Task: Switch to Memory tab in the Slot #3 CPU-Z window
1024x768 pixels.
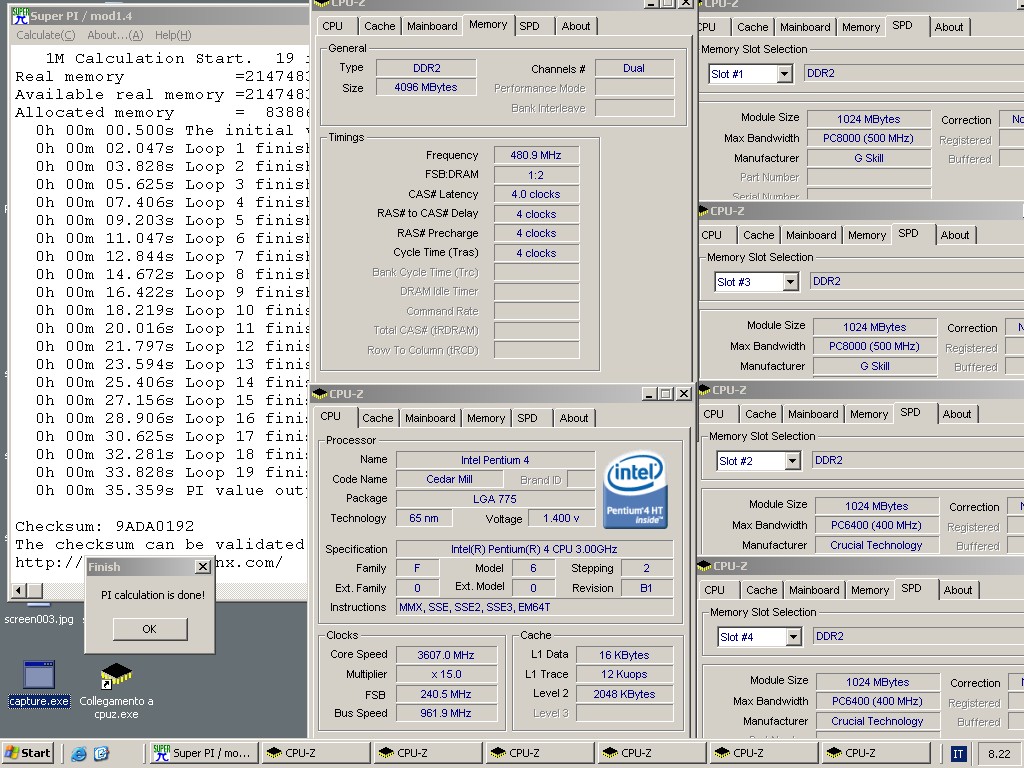Action: (867, 235)
